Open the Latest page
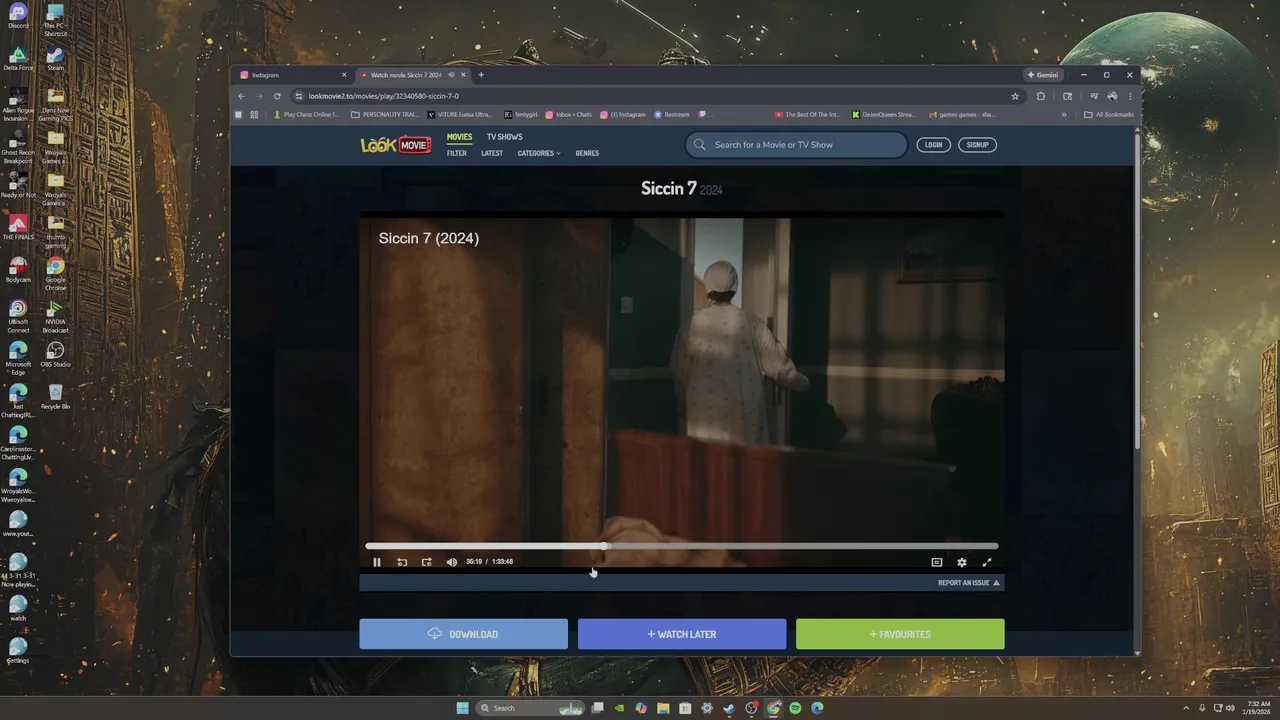 492,153
